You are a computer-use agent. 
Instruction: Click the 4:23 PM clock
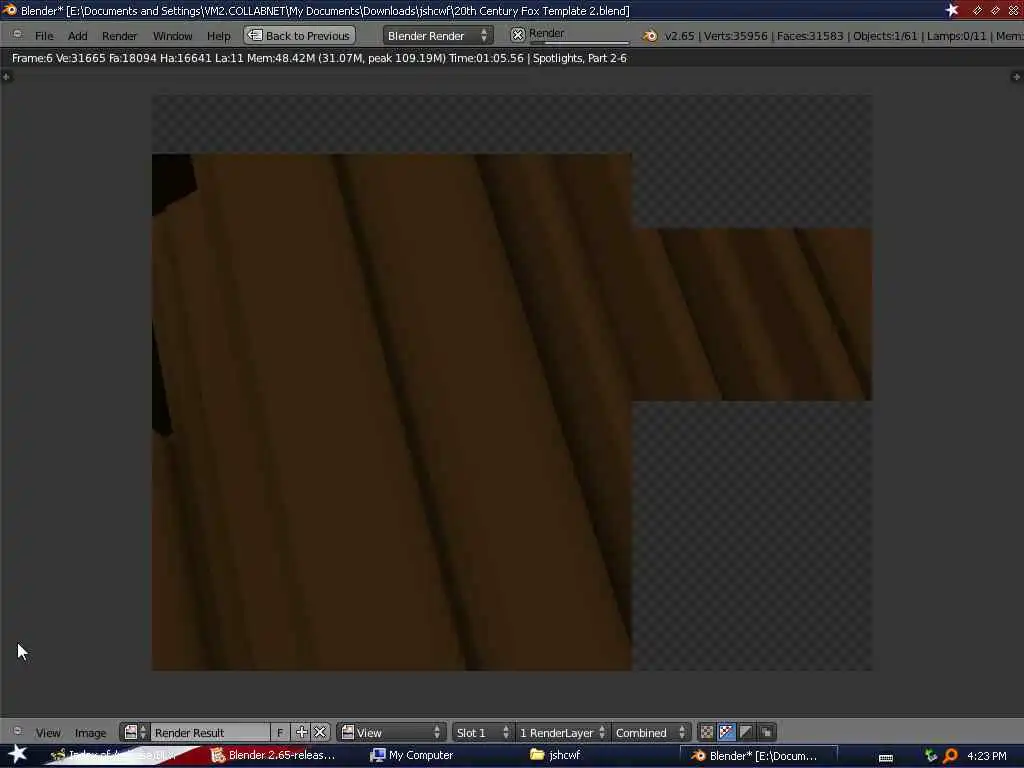click(x=986, y=756)
